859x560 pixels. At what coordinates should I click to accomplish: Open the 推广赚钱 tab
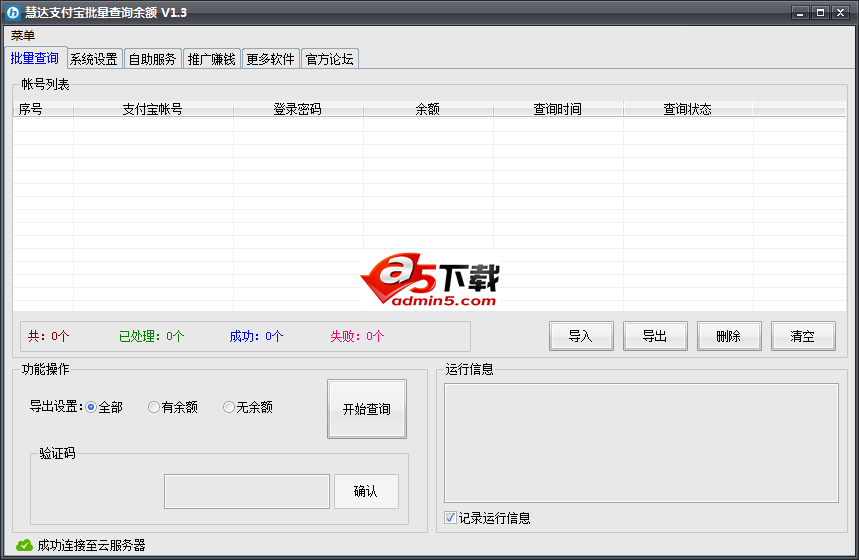click(211, 59)
